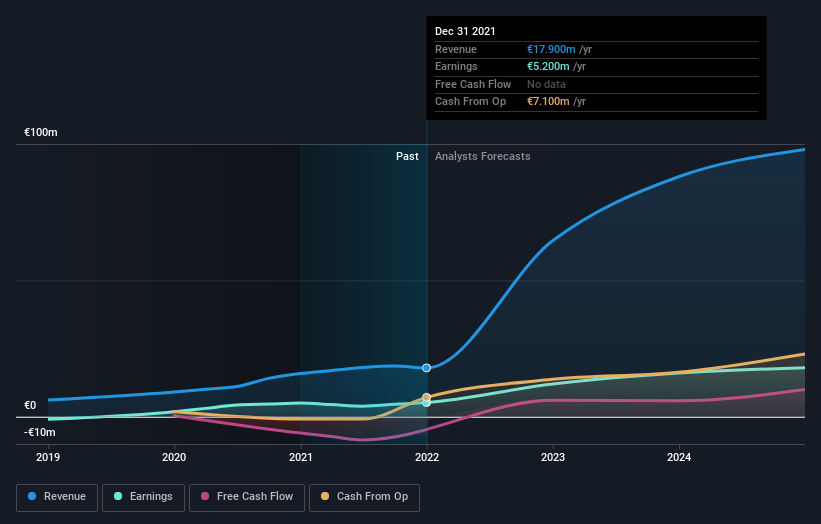Click the orange Cash From Op legend dot
This screenshot has height=524, width=821.
[325, 496]
